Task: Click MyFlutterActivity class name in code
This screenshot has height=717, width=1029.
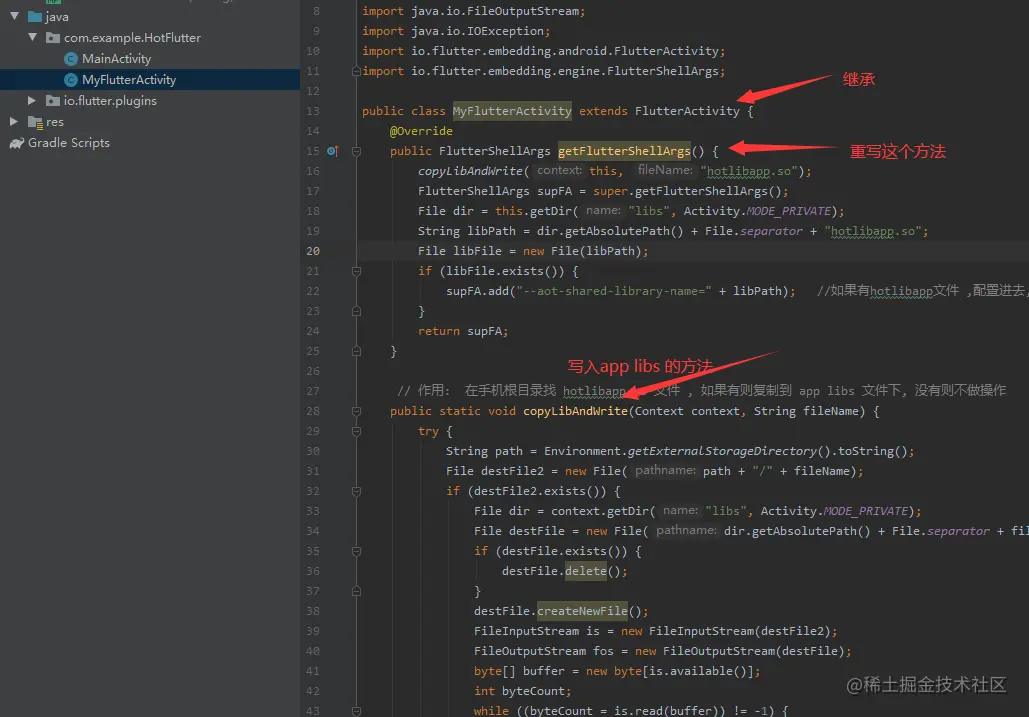Action: [512, 111]
